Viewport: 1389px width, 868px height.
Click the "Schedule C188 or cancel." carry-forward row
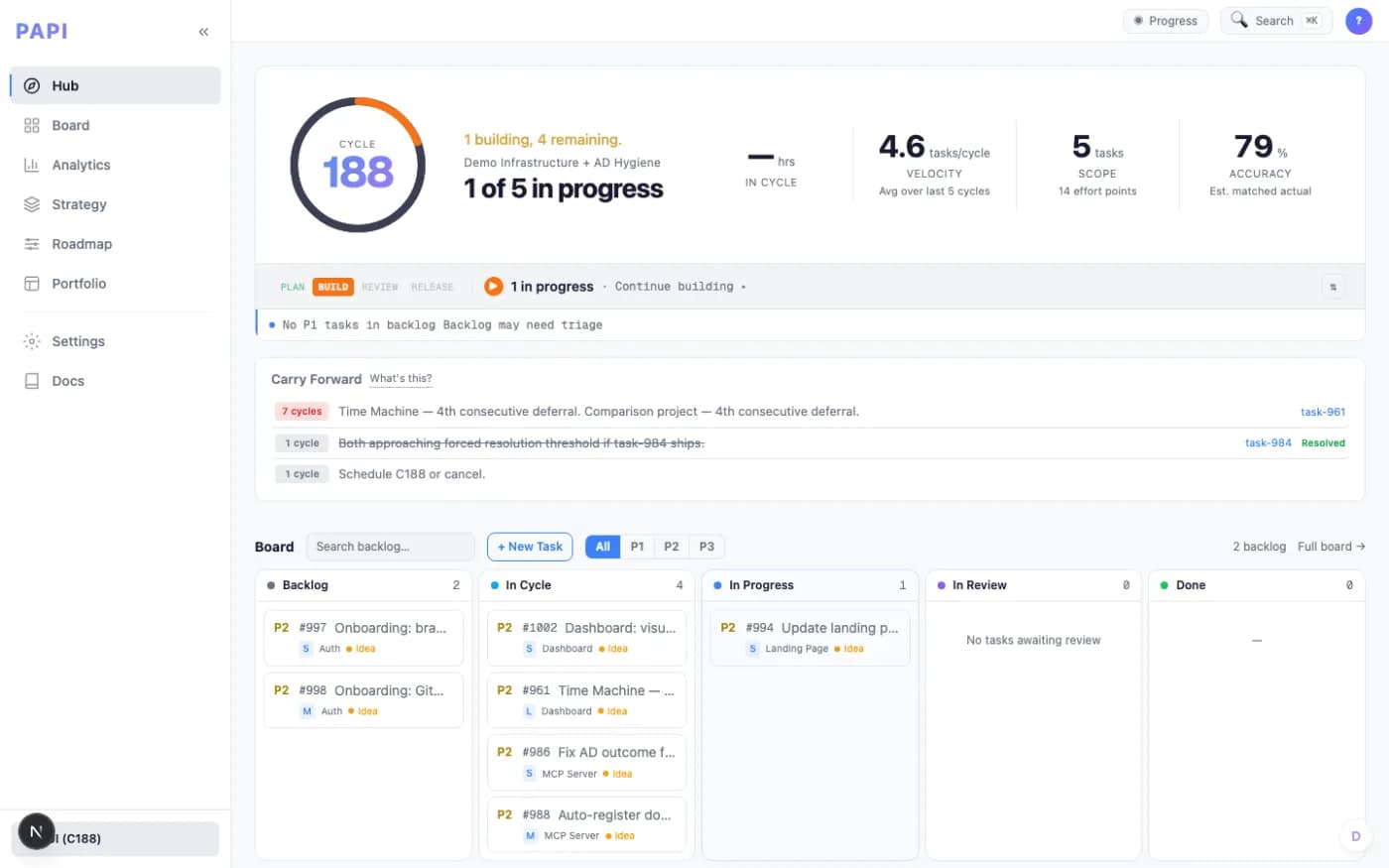[811, 474]
